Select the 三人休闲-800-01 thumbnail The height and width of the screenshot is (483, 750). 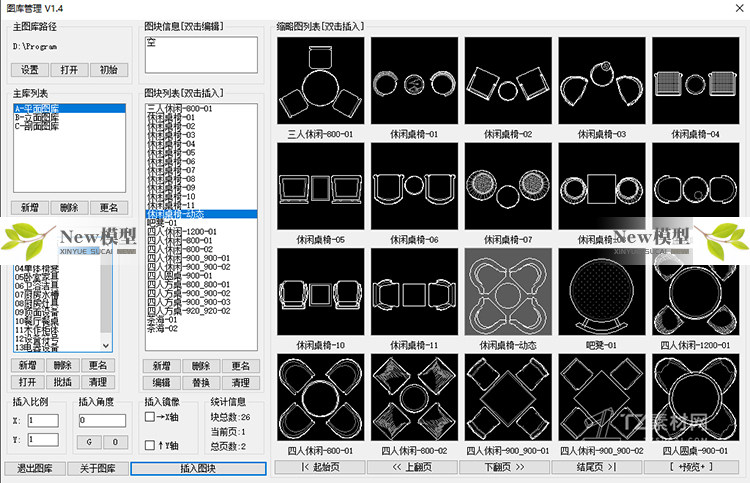pos(320,80)
